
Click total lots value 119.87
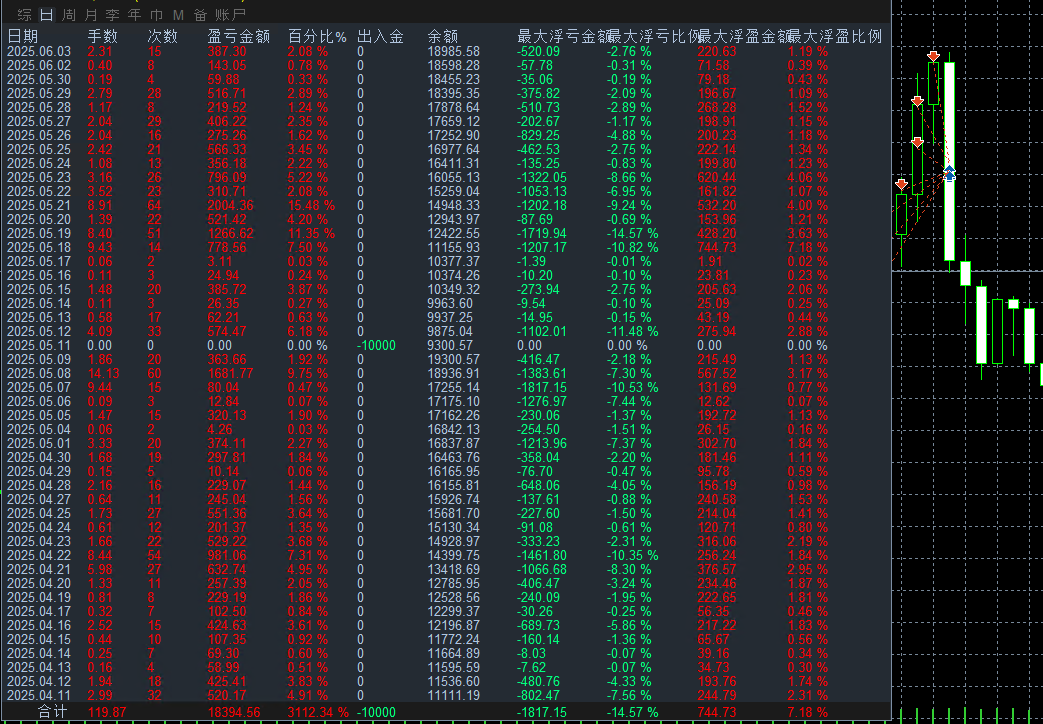(x=107, y=713)
